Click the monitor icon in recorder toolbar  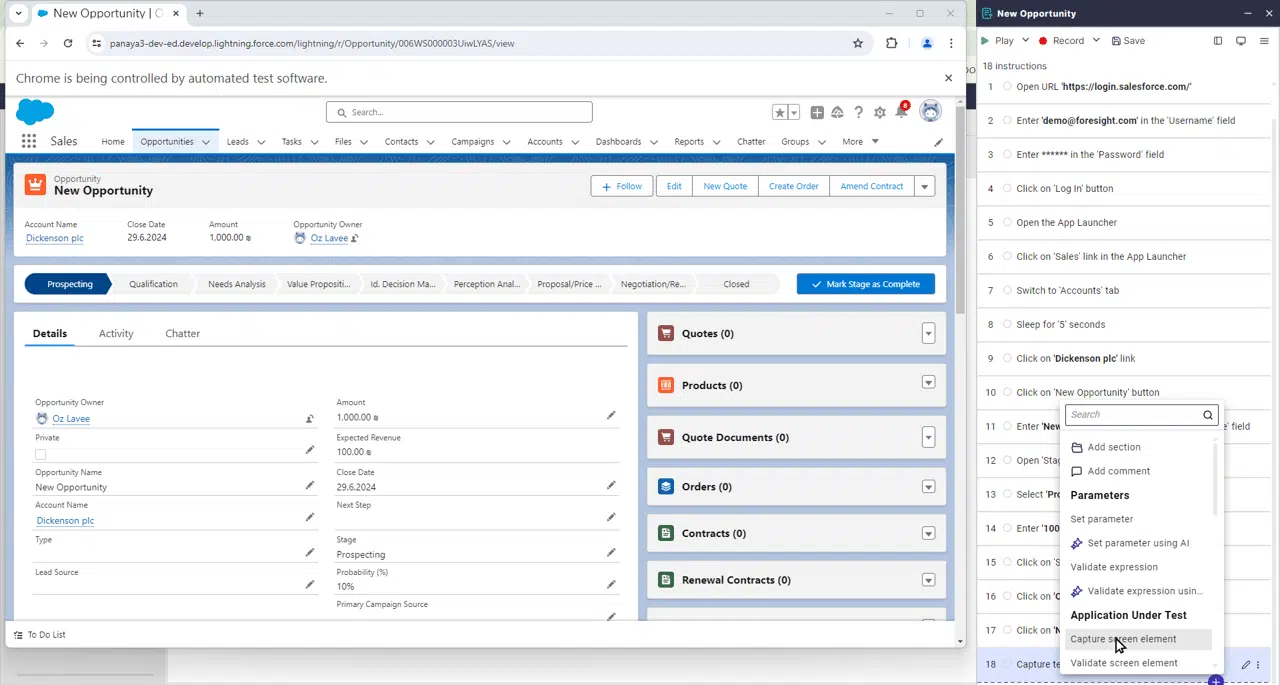click(x=1241, y=41)
